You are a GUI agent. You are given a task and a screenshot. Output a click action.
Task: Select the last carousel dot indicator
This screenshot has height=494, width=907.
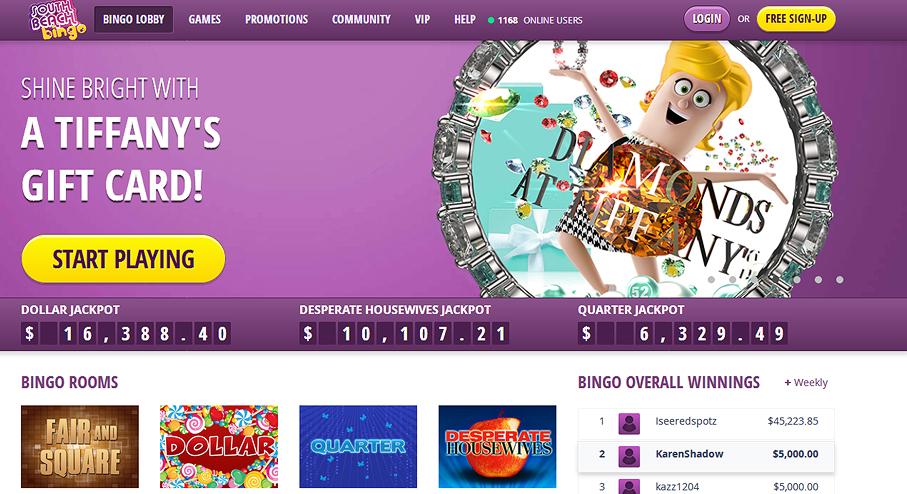click(x=839, y=279)
